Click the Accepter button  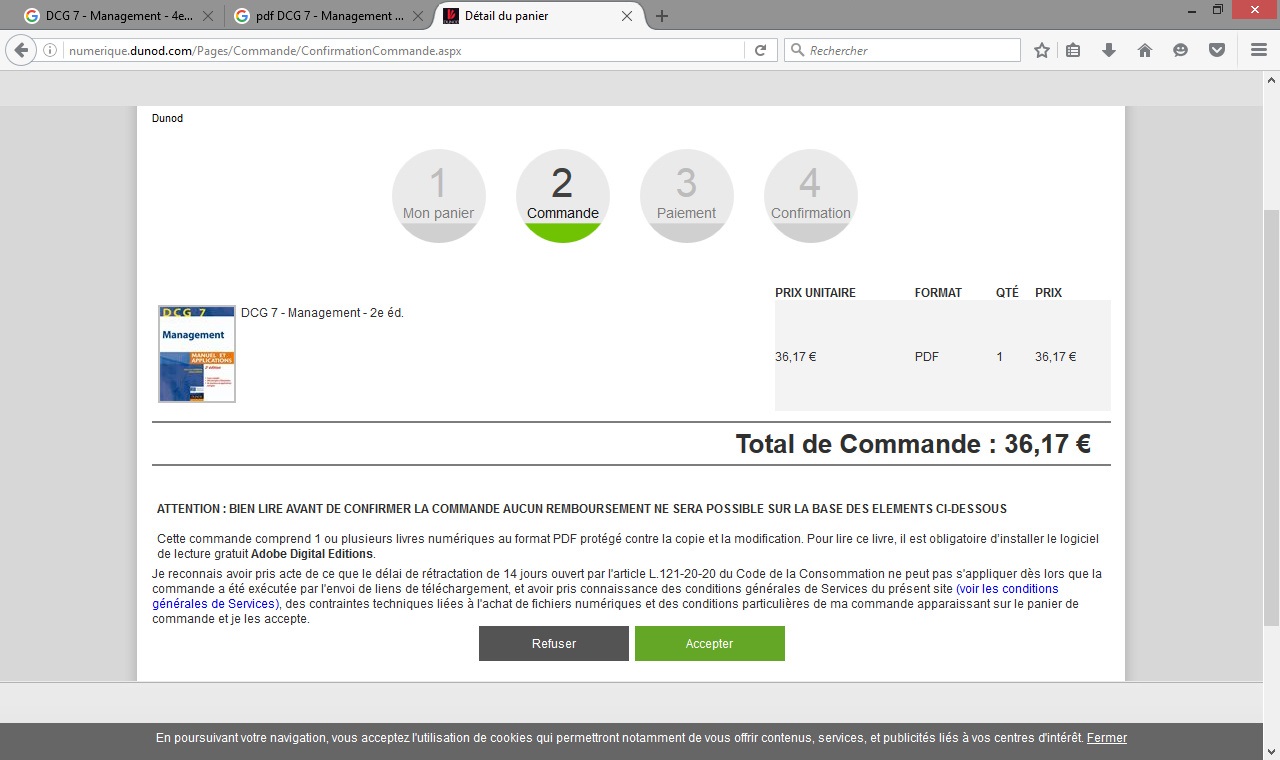tap(710, 644)
